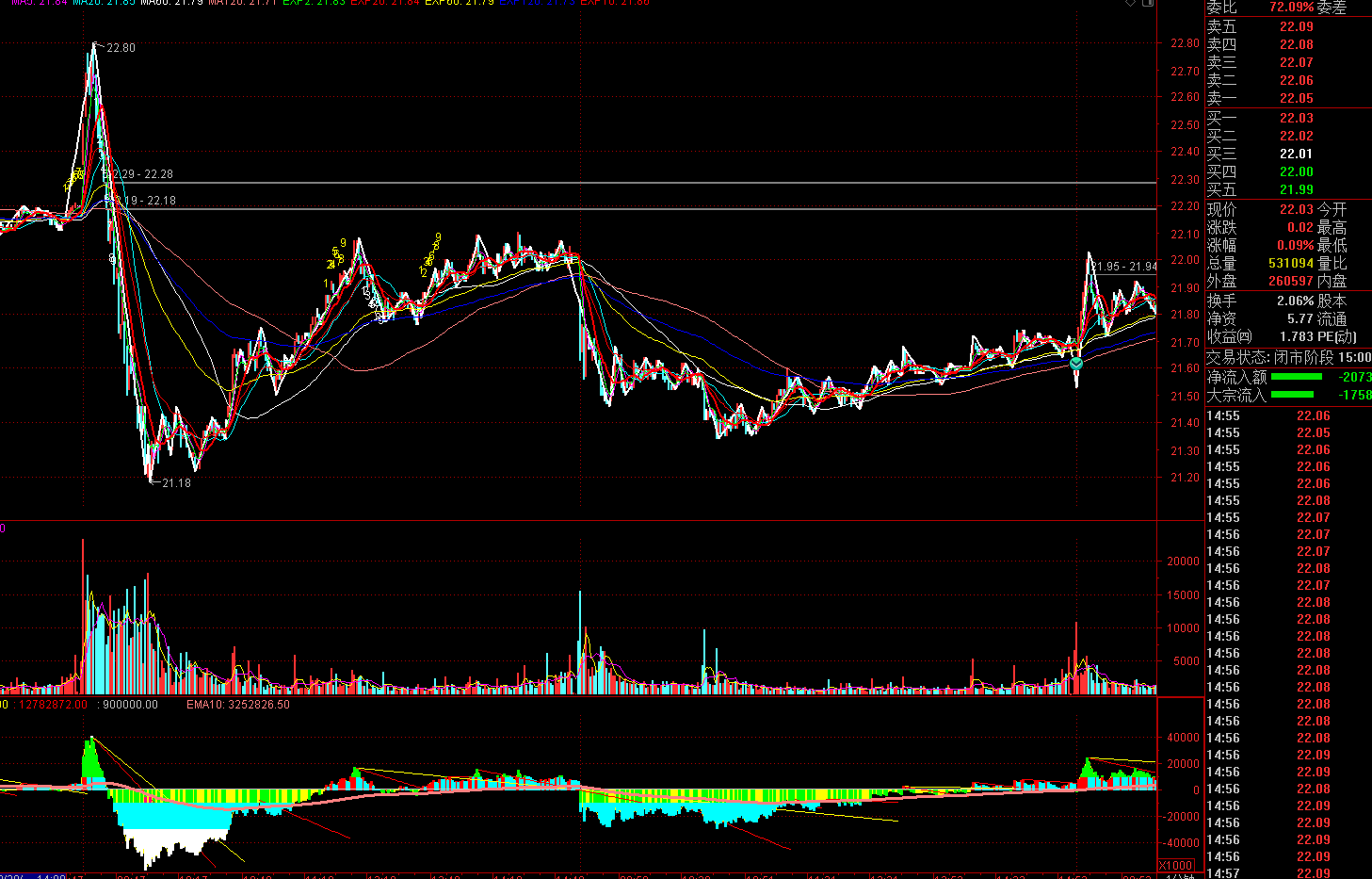Click the teal chevron marker on price chart
This screenshot has width=1372, height=879.
(x=1076, y=363)
